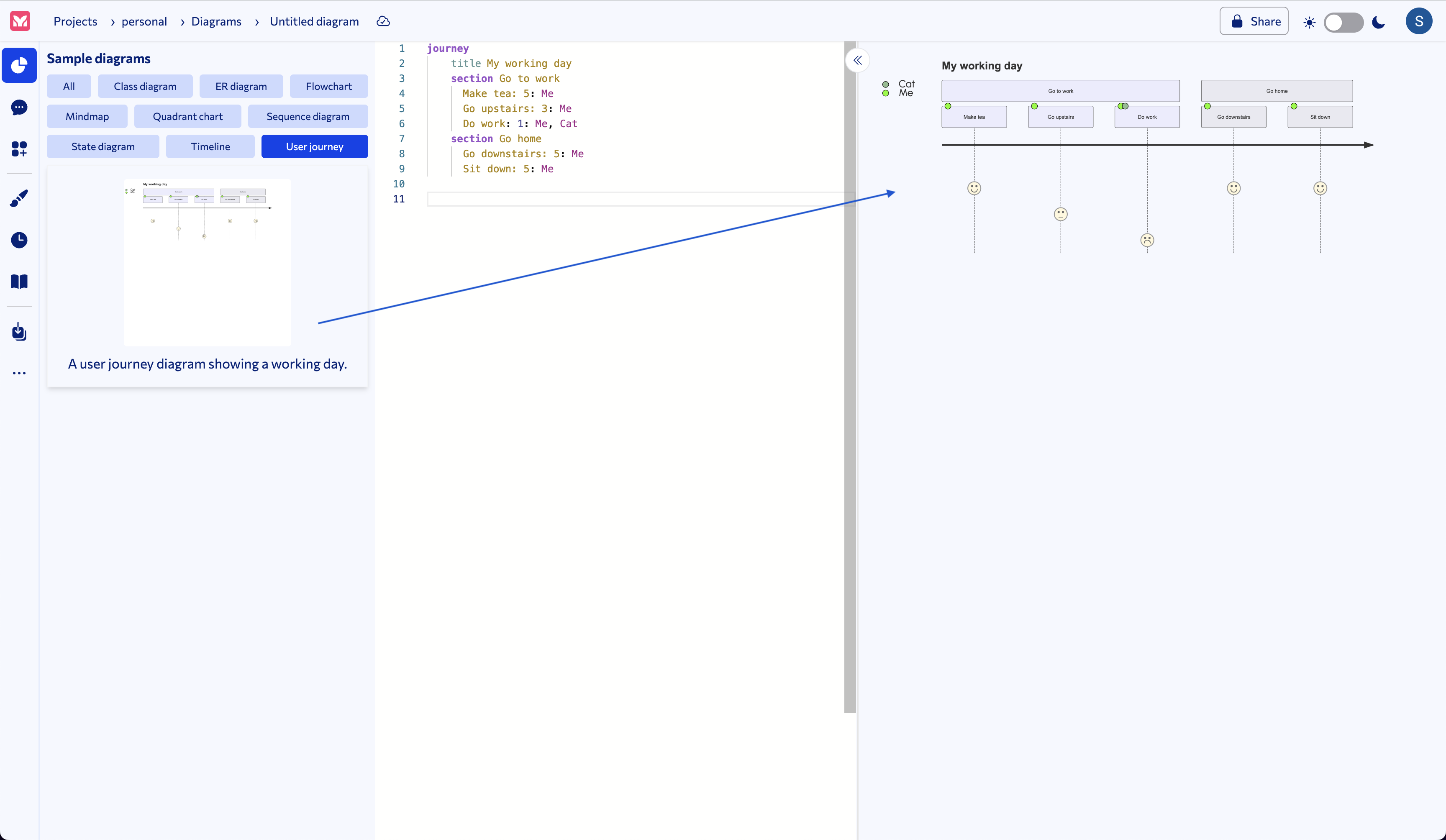This screenshot has width=1446, height=840.
Task: Click the sidebar ellipsis for more options
Action: point(19,373)
